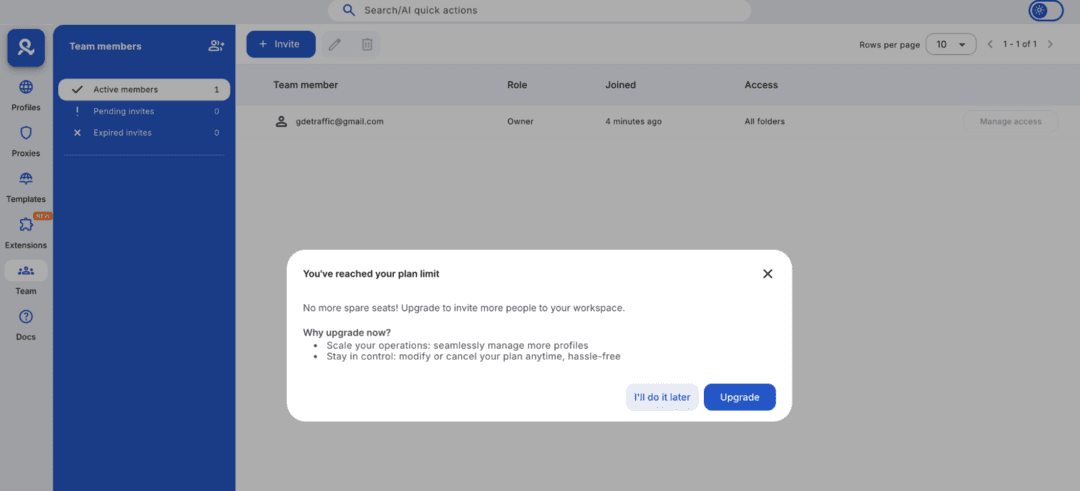The width and height of the screenshot is (1080, 491).
Task: Choose I'll do it later
Action: pos(662,397)
